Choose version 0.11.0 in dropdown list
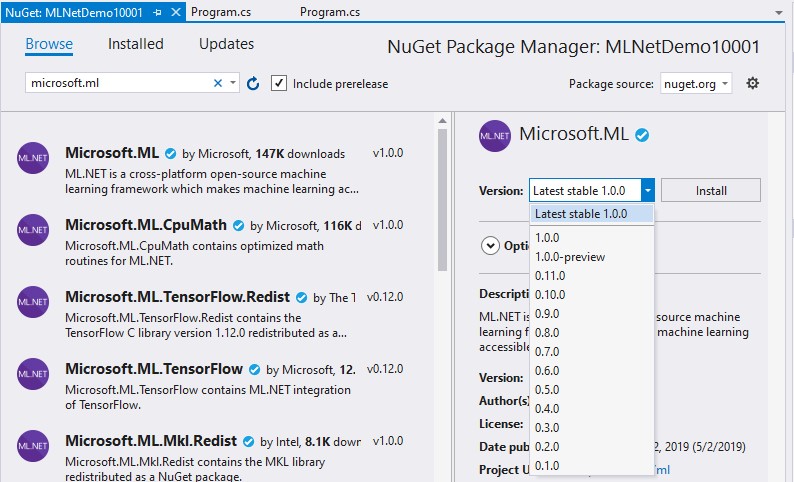The image size is (794, 482). click(550, 276)
